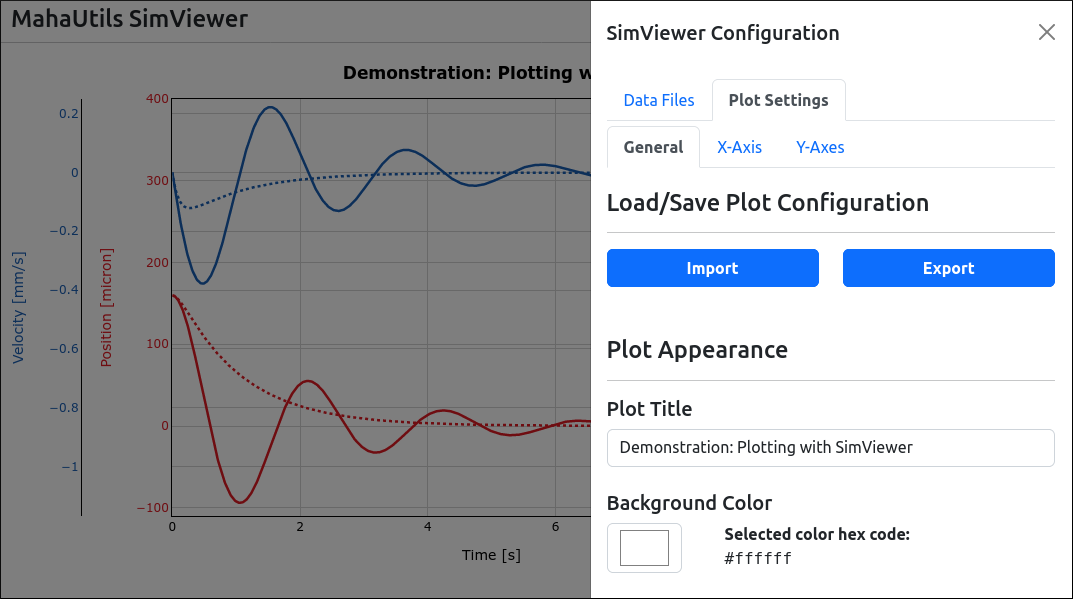Viewport: 1073px width, 599px height.
Task: Click the Demonstration plot title text
Action: (467, 73)
